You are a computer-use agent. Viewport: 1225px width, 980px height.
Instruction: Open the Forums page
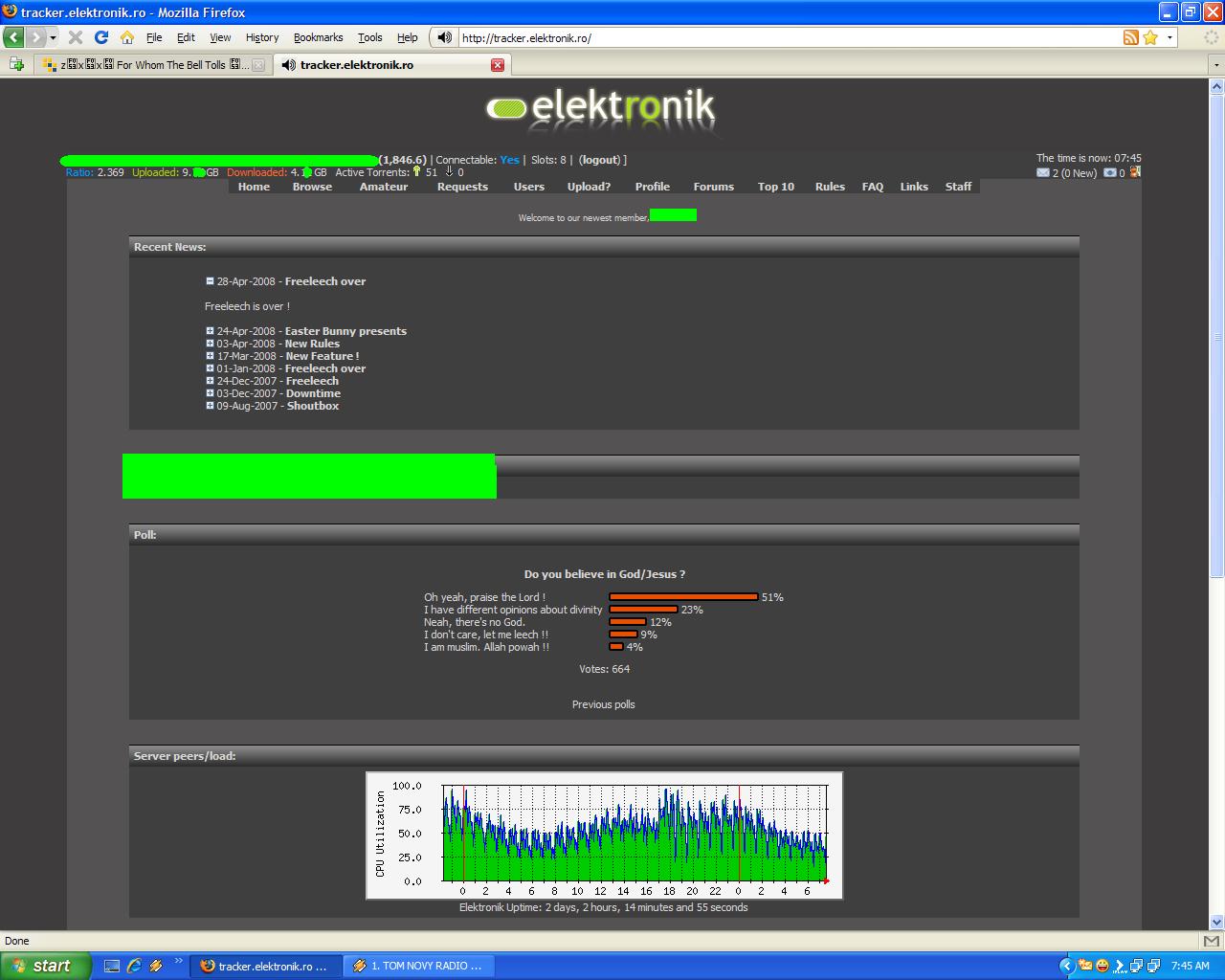coord(714,187)
